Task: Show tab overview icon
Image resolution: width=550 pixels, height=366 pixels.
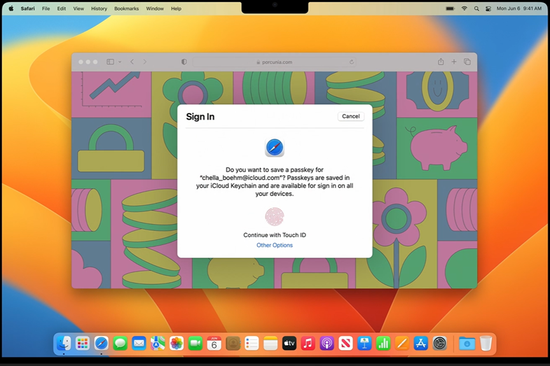Action: (x=467, y=62)
